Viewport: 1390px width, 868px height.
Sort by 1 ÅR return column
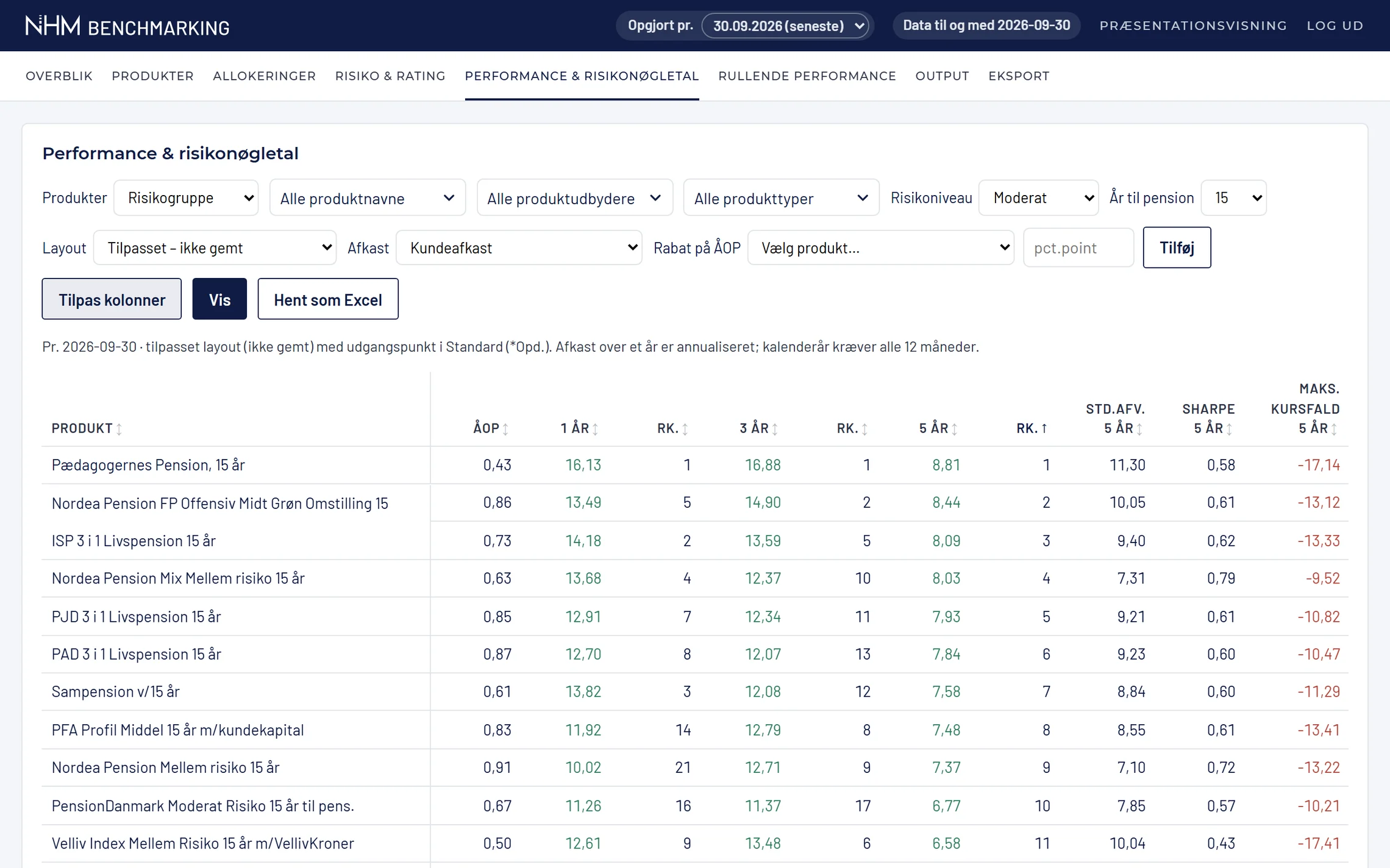click(x=579, y=429)
